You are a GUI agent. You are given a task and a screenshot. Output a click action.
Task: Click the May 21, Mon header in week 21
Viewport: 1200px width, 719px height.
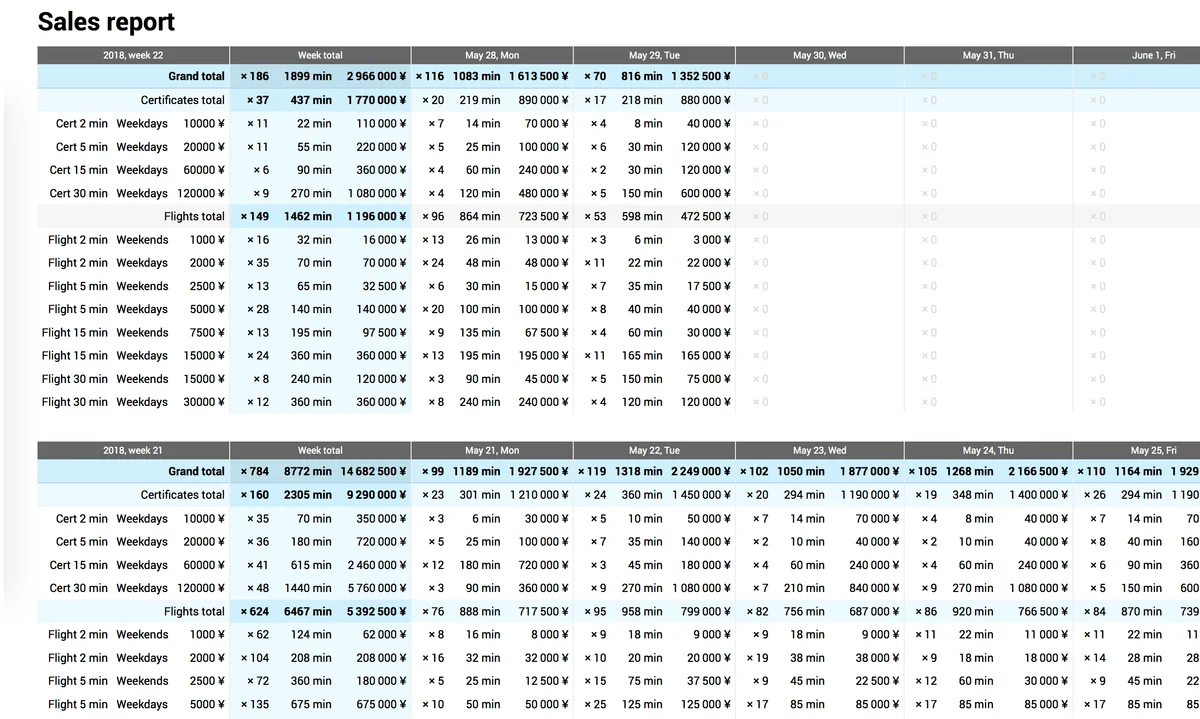[491, 450]
